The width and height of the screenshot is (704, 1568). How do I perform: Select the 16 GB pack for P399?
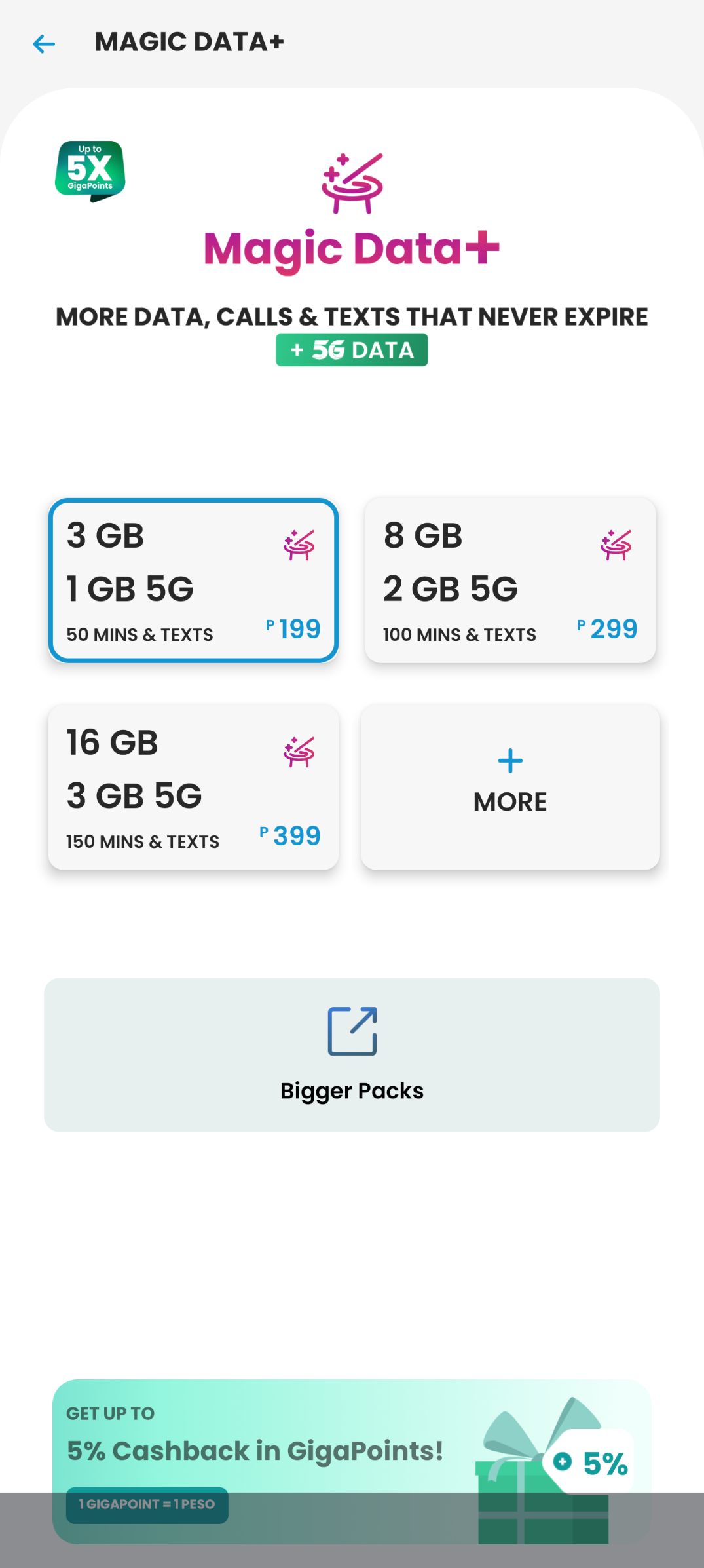pos(193,787)
